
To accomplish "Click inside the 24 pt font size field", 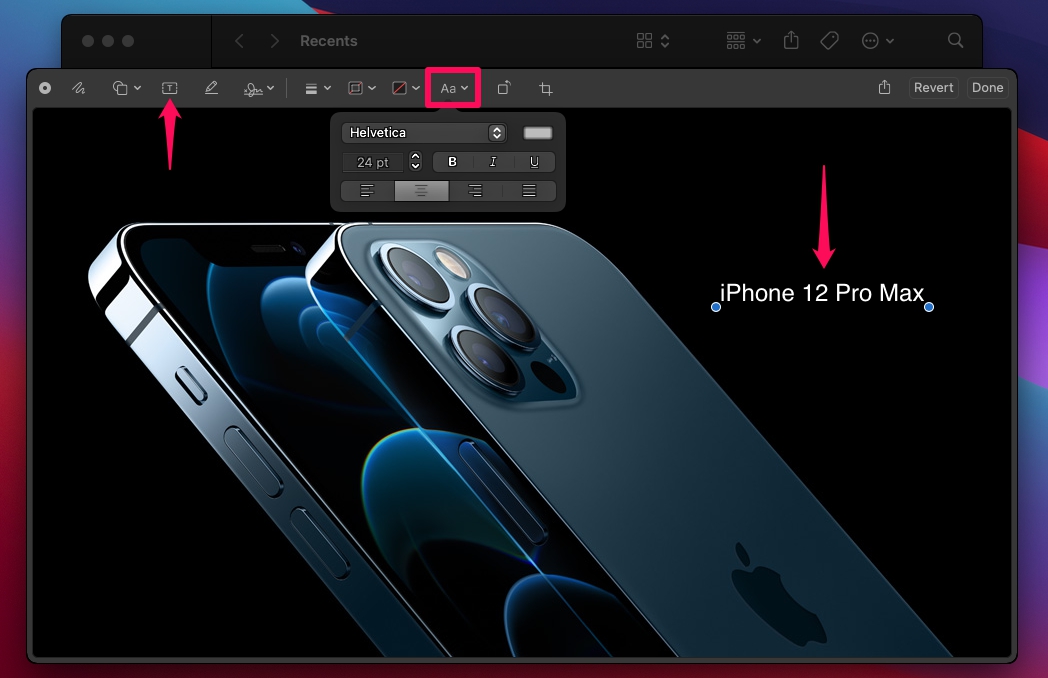I will pyautogui.click(x=372, y=161).
